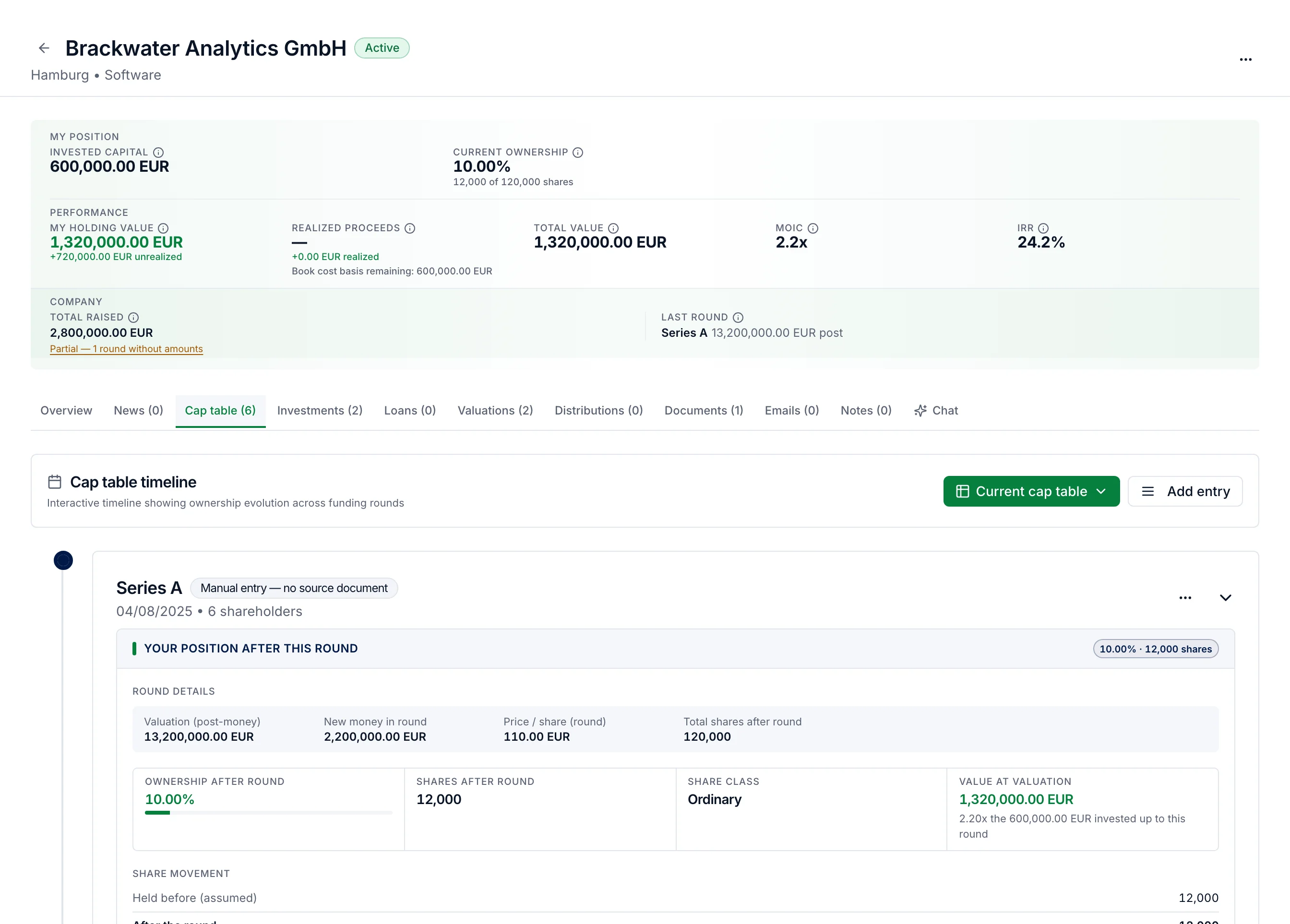Click the Manual entry — no source document tag
This screenshot has height=924, width=1290.
point(294,588)
